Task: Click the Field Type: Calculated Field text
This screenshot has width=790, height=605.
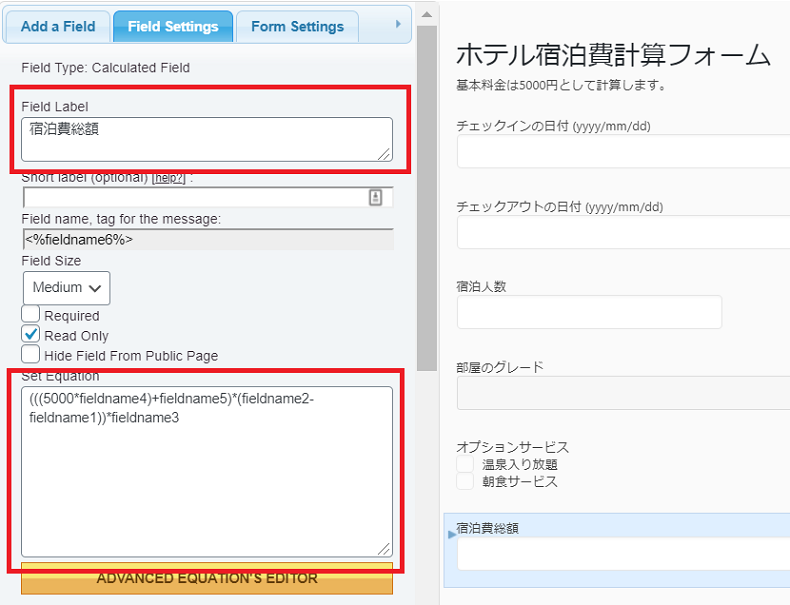Action: tap(106, 68)
